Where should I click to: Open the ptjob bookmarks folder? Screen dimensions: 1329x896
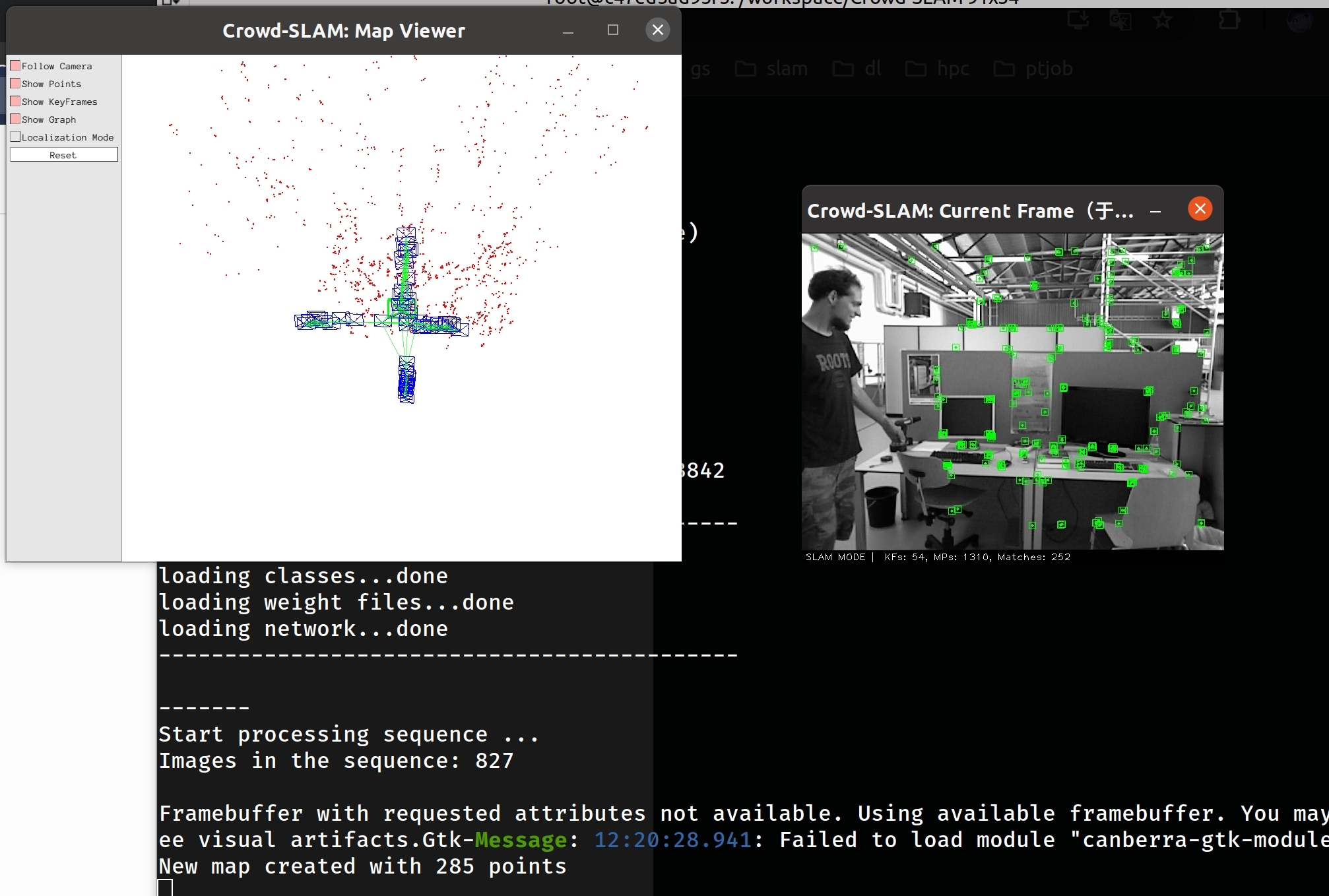(1033, 69)
